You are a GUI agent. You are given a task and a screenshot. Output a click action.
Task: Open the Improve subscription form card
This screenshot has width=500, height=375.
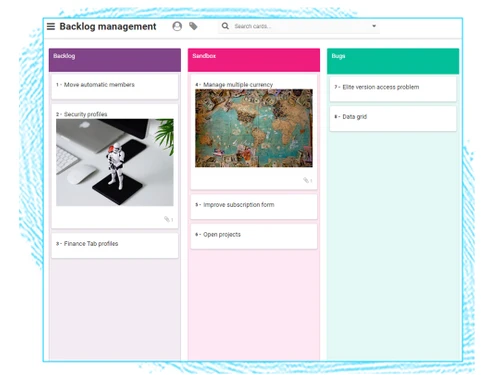[x=254, y=207]
